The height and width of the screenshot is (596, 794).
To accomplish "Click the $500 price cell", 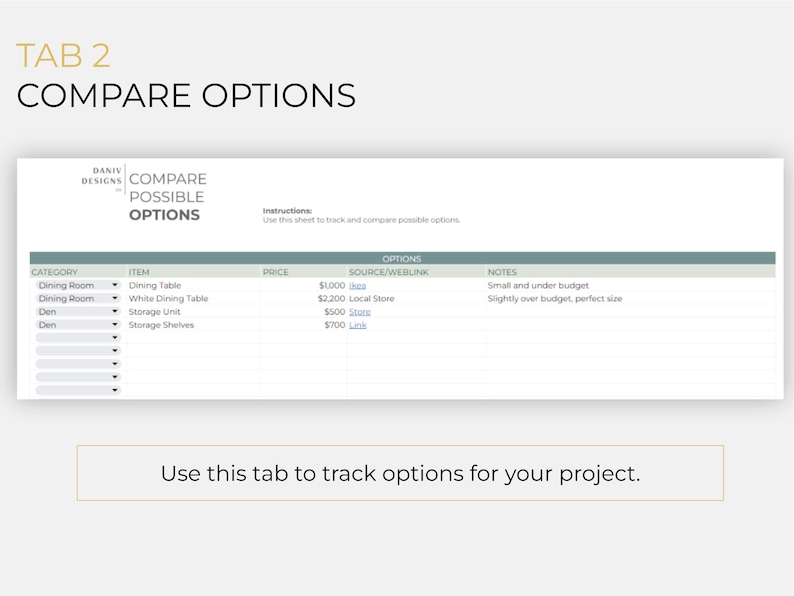I will (304, 311).
